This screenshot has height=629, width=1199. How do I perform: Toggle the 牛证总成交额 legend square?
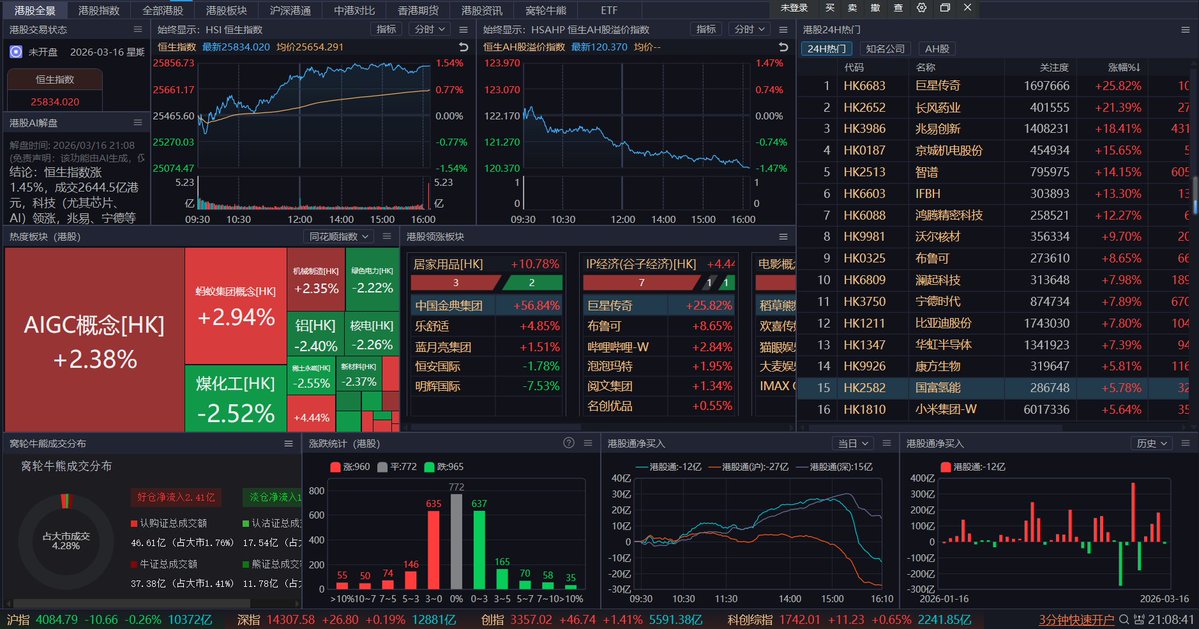tap(134, 564)
